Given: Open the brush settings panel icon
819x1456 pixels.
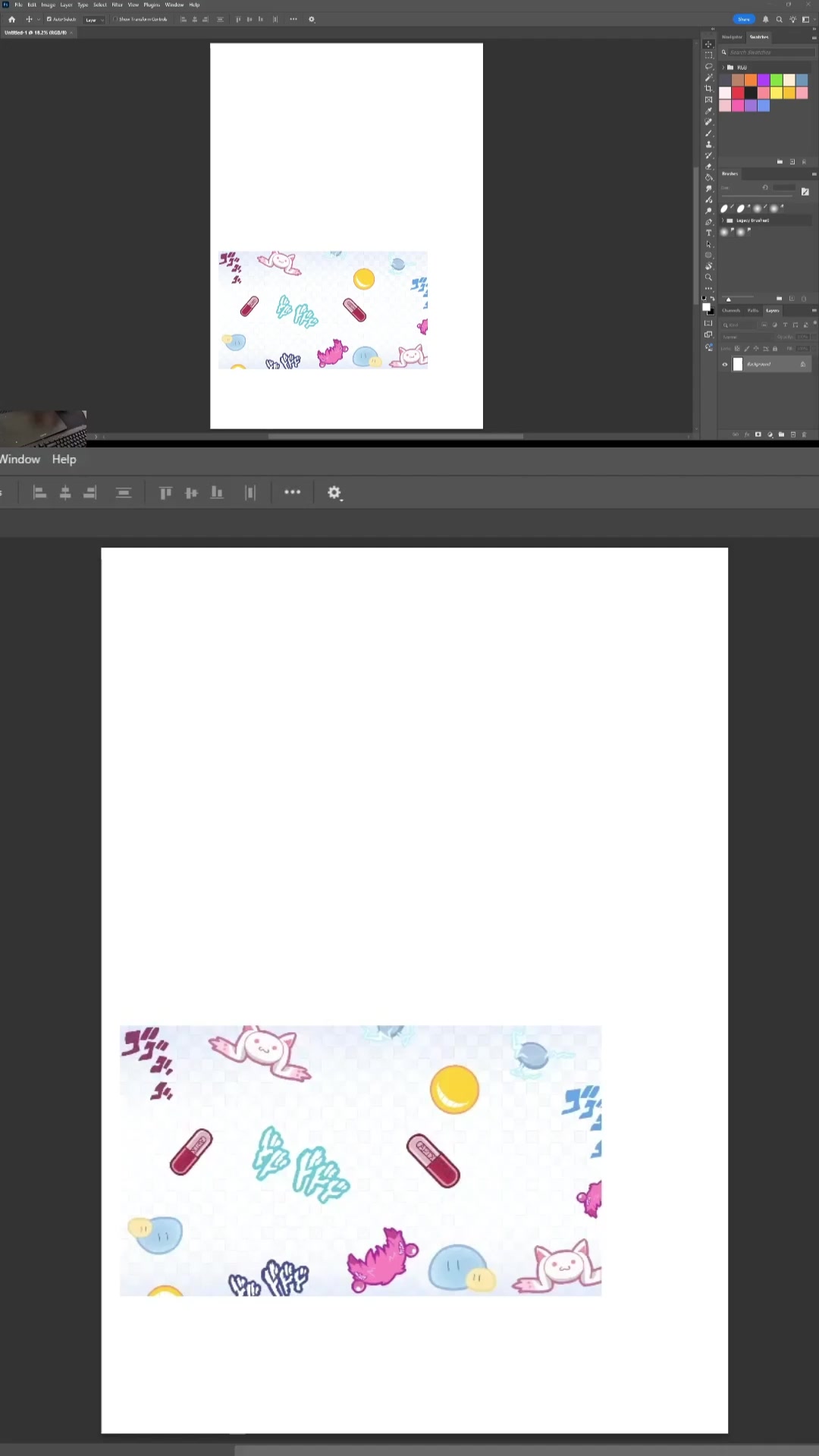Looking at the screenshot, I should coord(805,192).
